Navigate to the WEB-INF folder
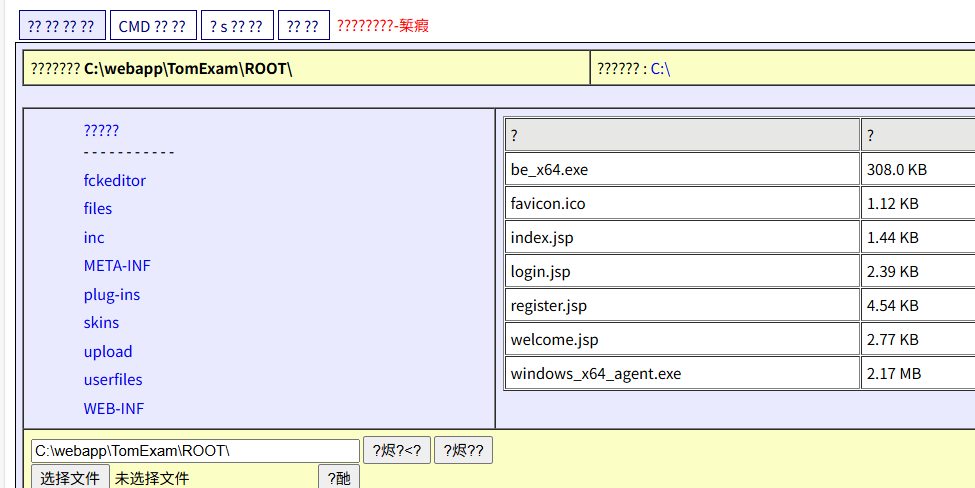Image resolution: width=975 pixels, height=488 pixels. (114, 409)
